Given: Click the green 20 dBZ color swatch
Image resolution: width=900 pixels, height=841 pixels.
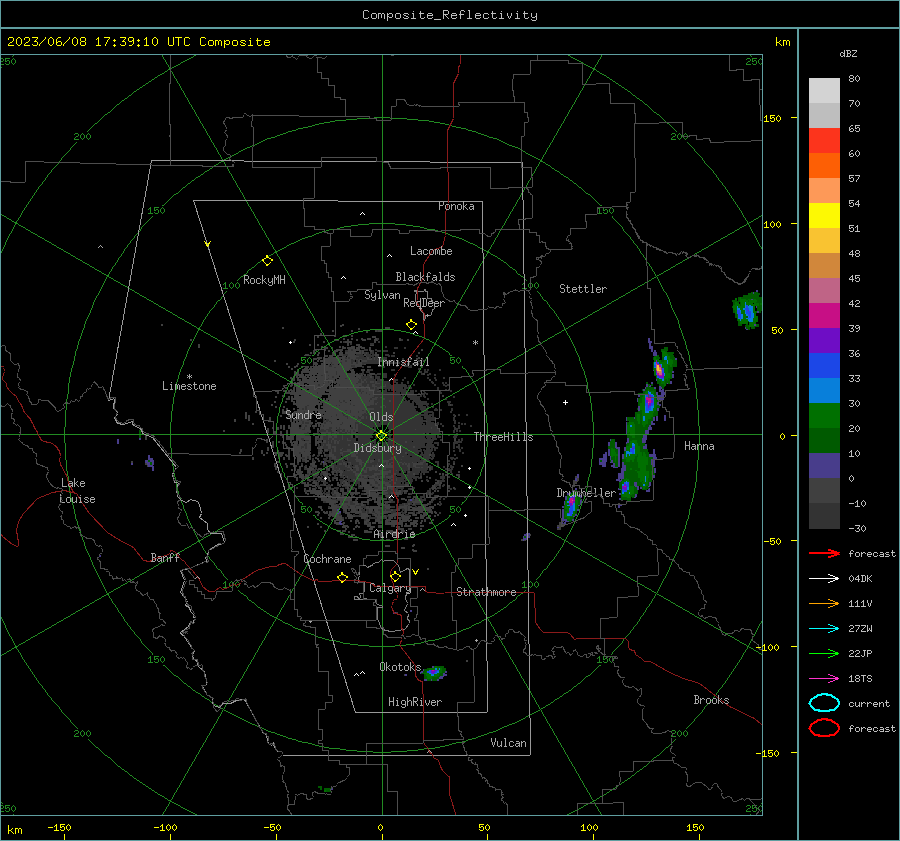Looking at the screenshot, I should [824, 415].
